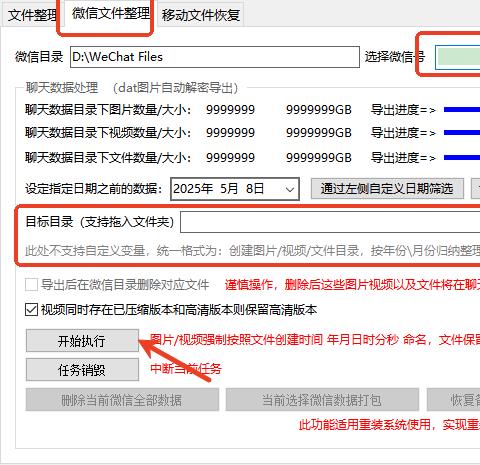This screenshot has height=465, width=480.
Task: Click the 聊天数据目录下文件数量/大小 label
Action: pos(108,157)
